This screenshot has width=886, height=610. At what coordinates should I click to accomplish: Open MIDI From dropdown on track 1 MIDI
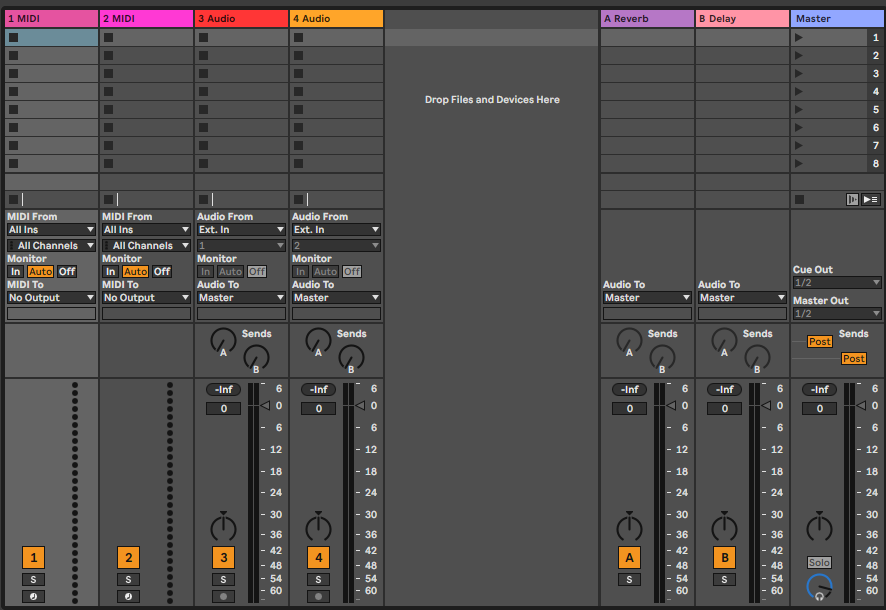click(51, 230)
